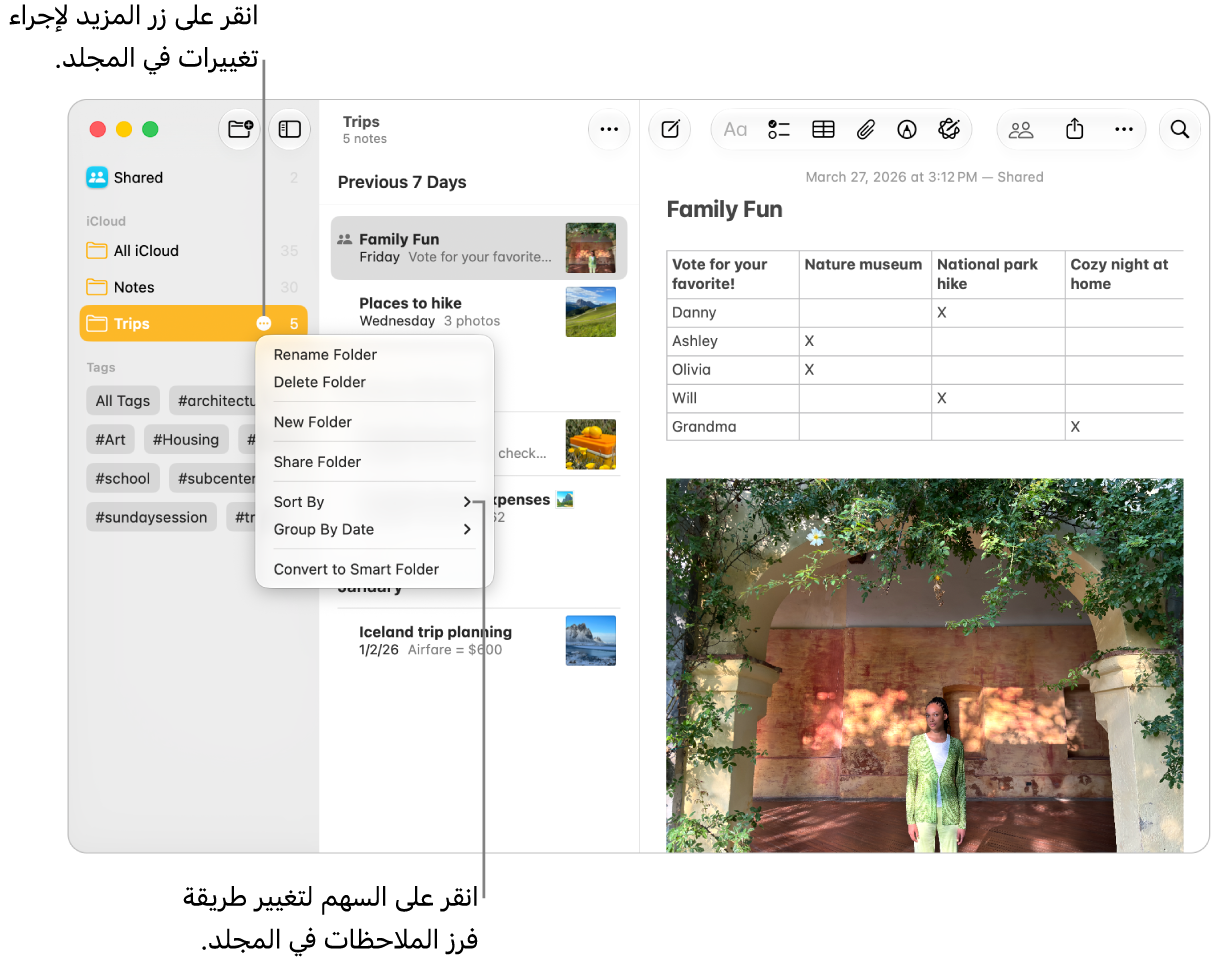Open the Places to hike note
The width and height of the screenshot is (1213, 963).
click(479, 311)
